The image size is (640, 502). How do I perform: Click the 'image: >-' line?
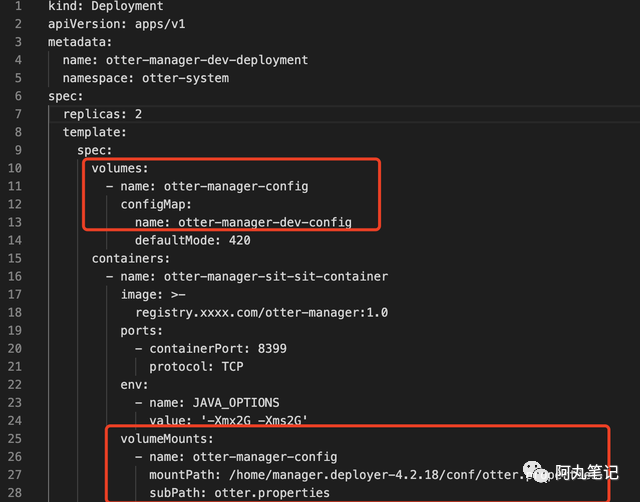153,294
